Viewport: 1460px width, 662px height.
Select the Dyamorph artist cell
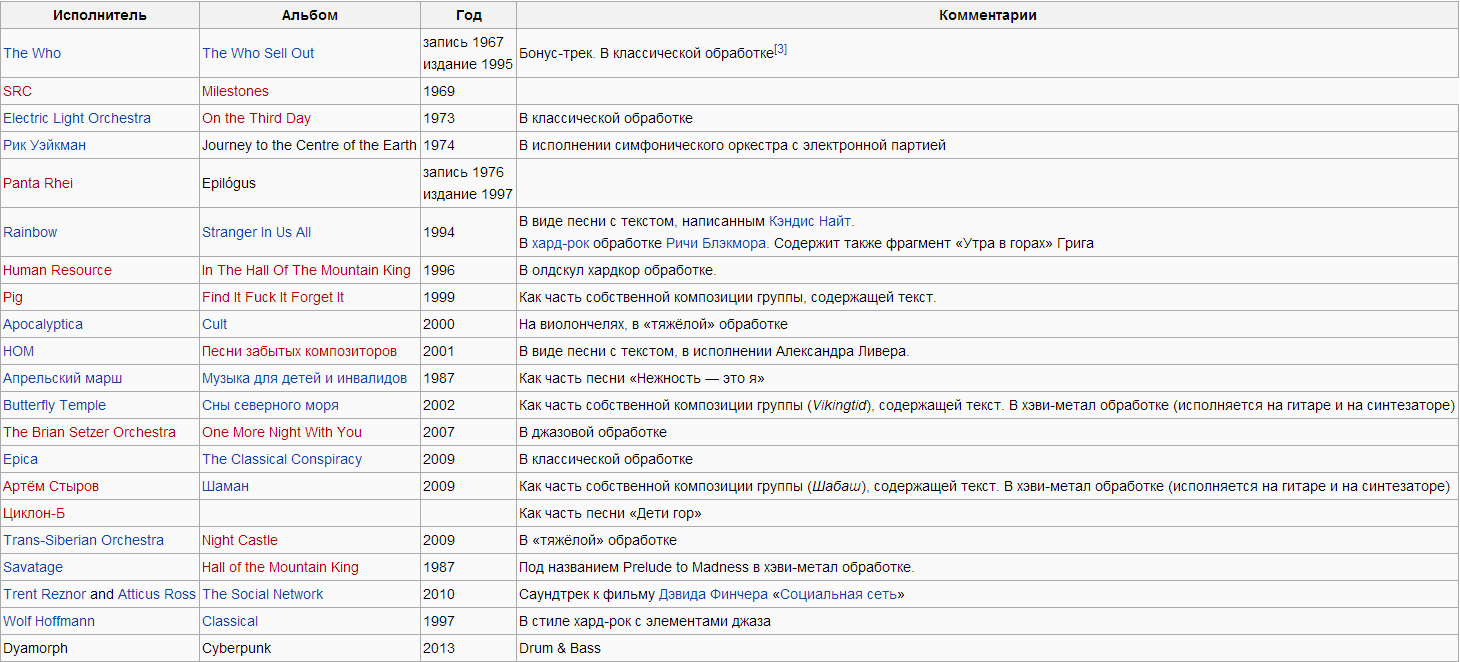point(100,648)
